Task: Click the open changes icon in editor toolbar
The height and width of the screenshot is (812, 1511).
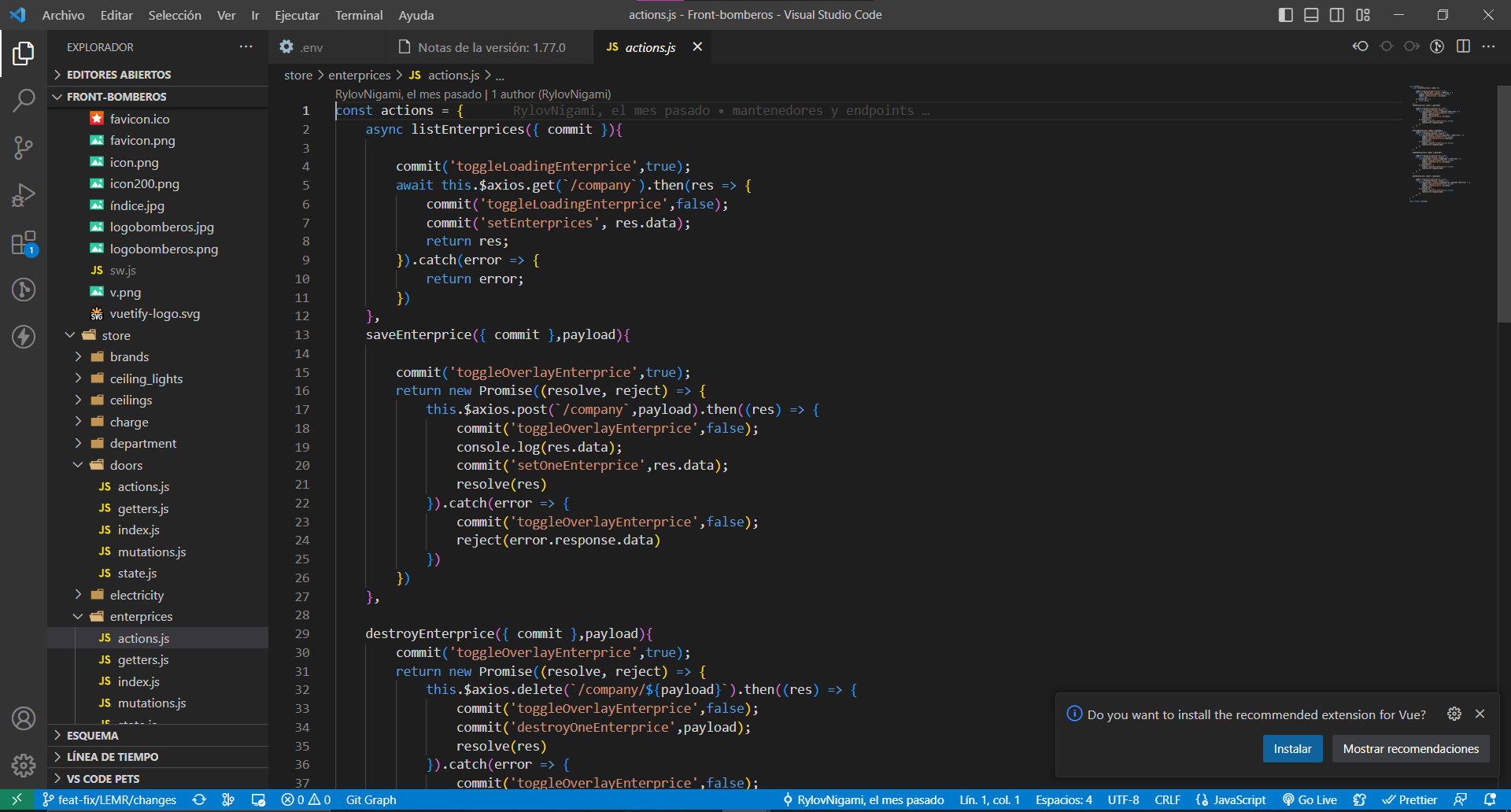Action: (x=1361, y=46)
